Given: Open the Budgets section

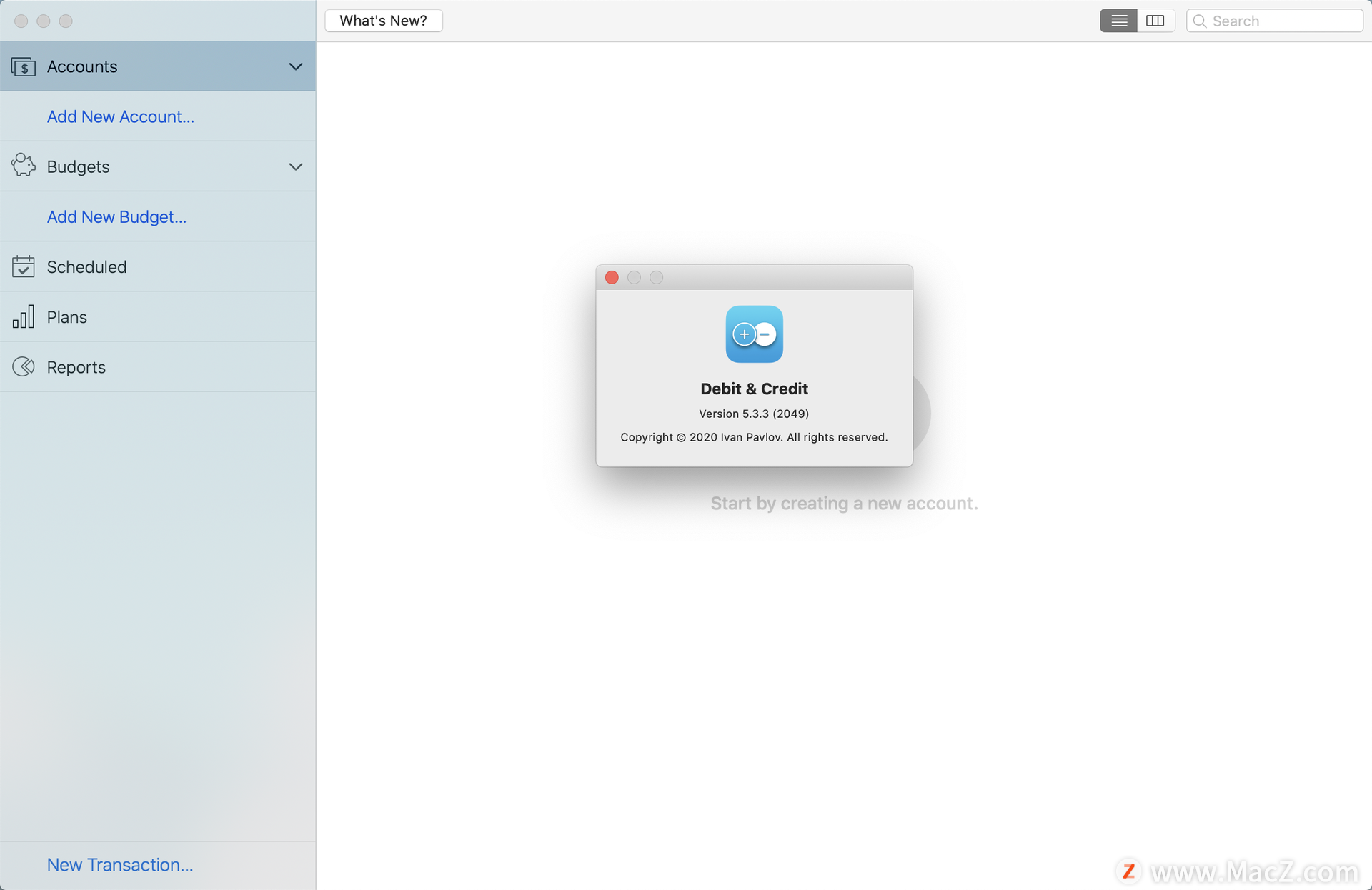Looking at the screenshot, I should click(158, 166).
